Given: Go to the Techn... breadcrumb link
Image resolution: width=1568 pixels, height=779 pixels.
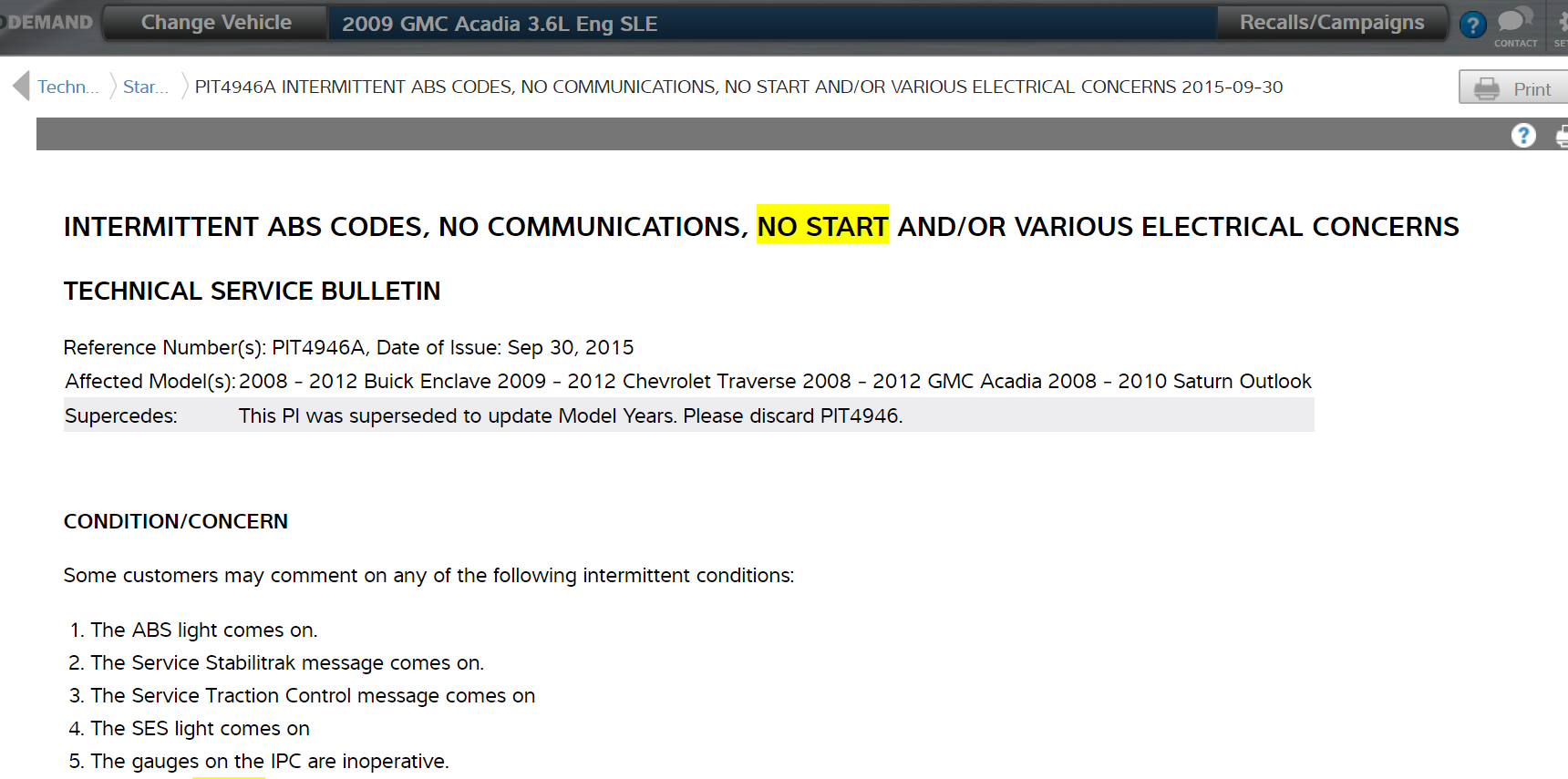Looking at the screenshot, I should pos(67,87).
